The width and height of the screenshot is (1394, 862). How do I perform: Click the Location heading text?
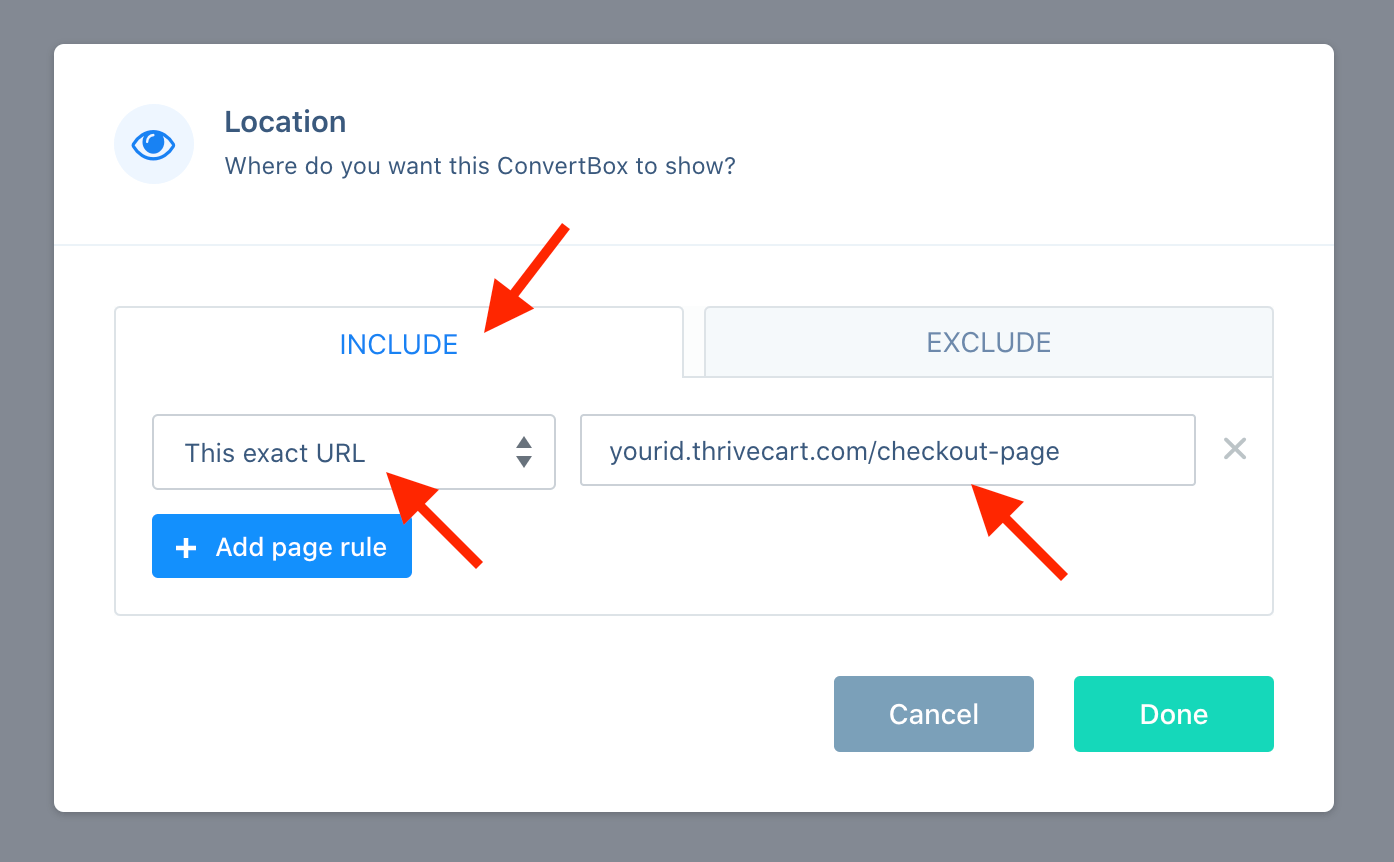pos(285,122)
